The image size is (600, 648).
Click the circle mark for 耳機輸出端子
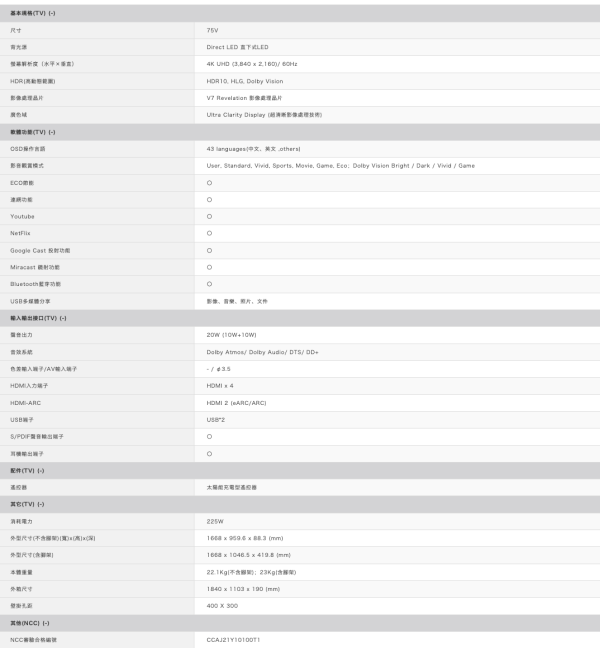(x=209, y=453)
